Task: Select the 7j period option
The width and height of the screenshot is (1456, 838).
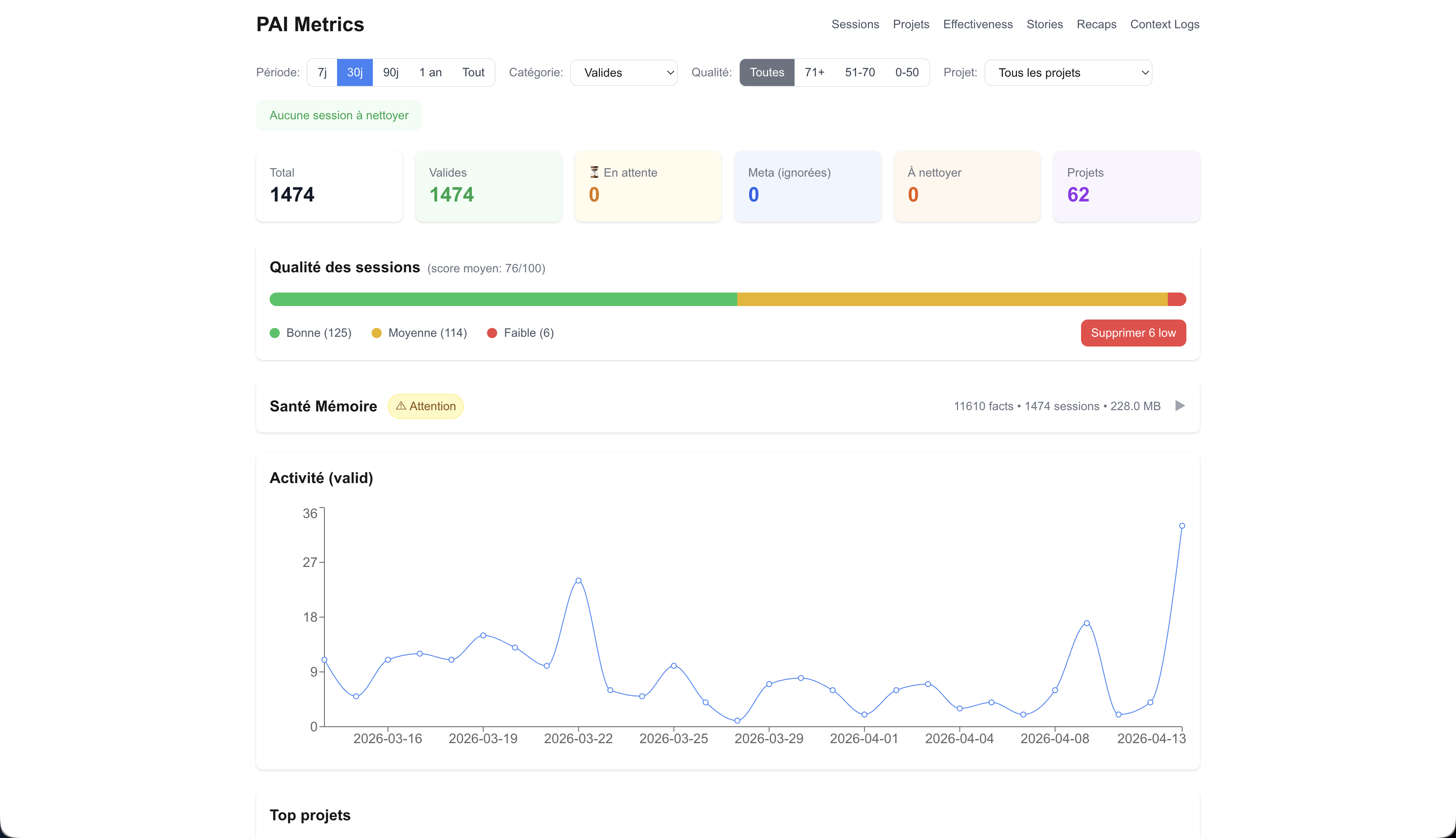Action: click(322, 73)
